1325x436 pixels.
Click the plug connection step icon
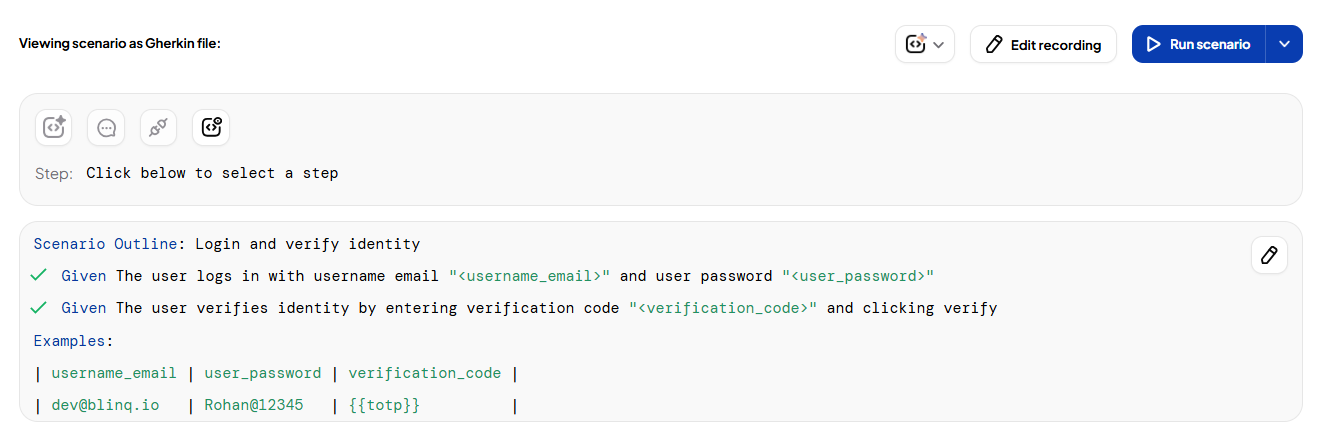pyautogui.click(x=158, y=128)
